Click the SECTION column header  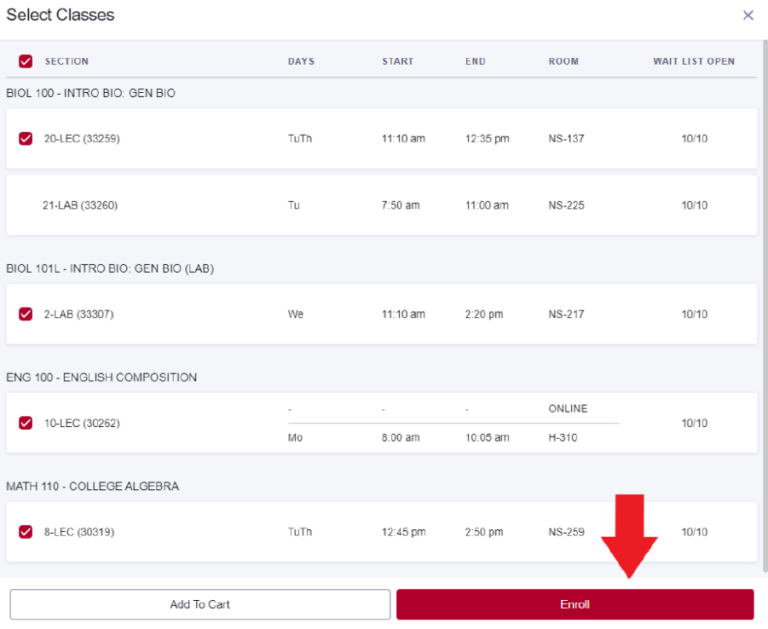pos(66,61)
